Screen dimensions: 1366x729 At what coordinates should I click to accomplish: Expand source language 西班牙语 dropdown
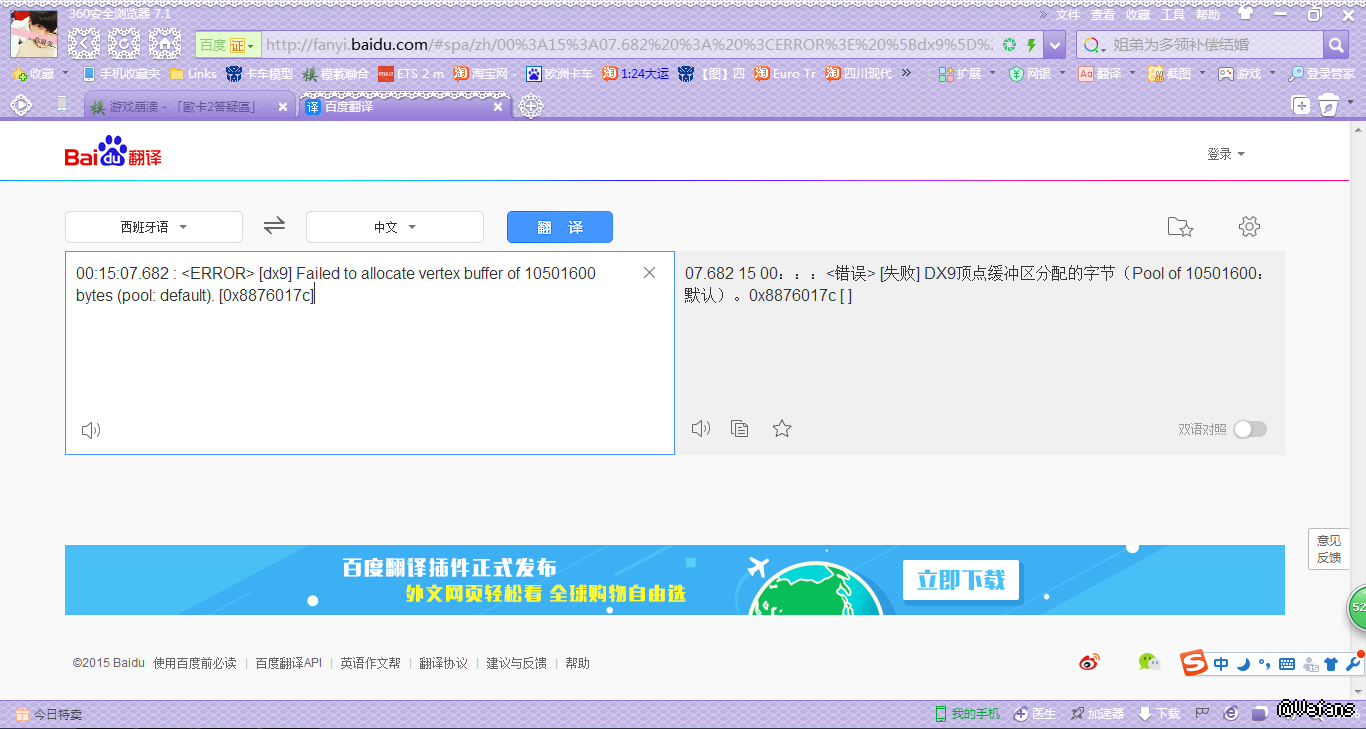(154, 227)
